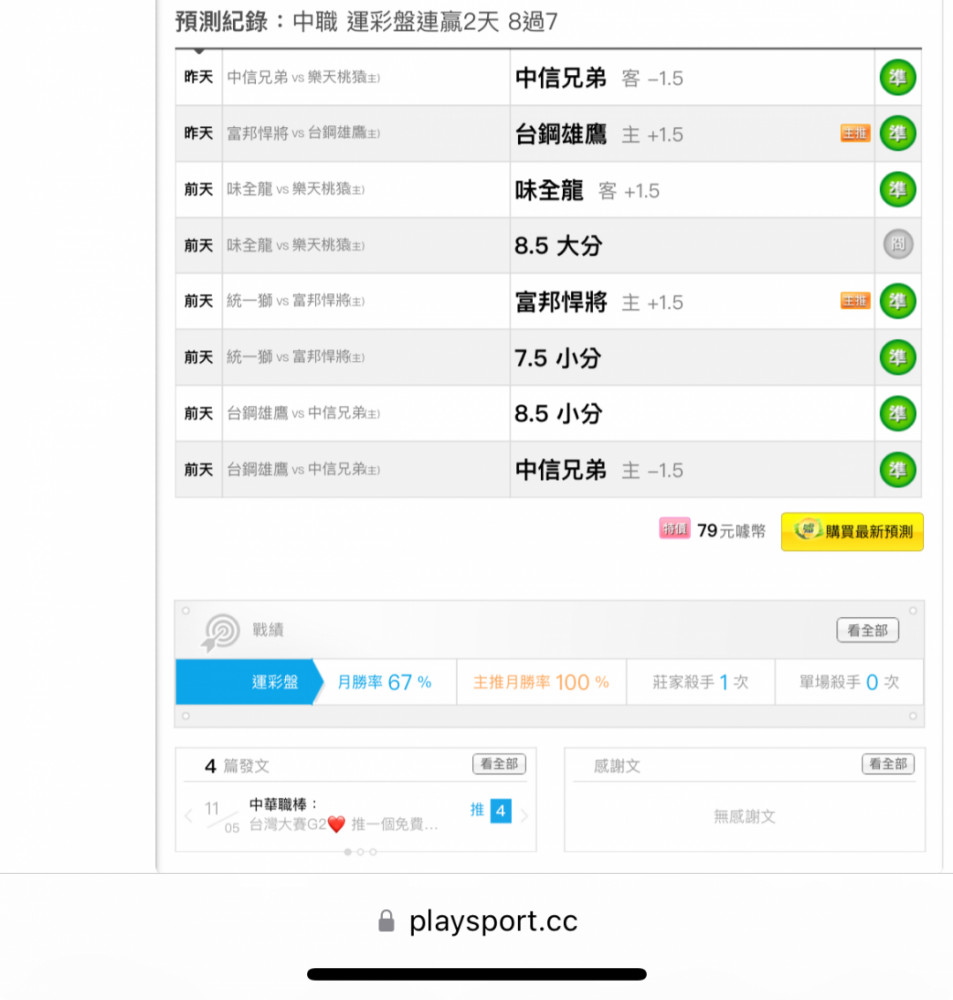Click the 主推月勝率 100% stat

pyautogui.click(x=541, y=682)
